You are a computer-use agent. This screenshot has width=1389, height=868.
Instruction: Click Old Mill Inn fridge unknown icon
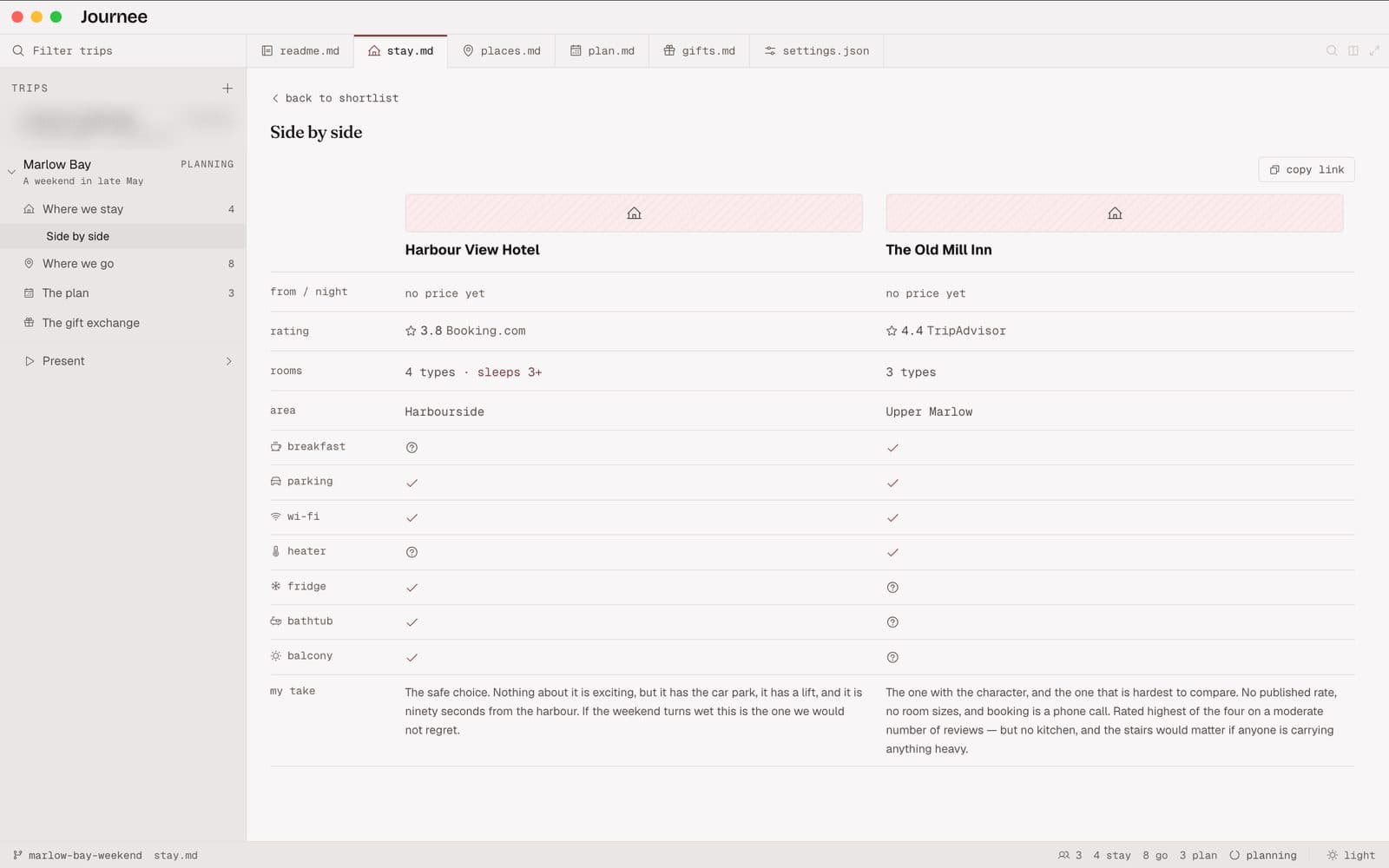tap(892, 588)
